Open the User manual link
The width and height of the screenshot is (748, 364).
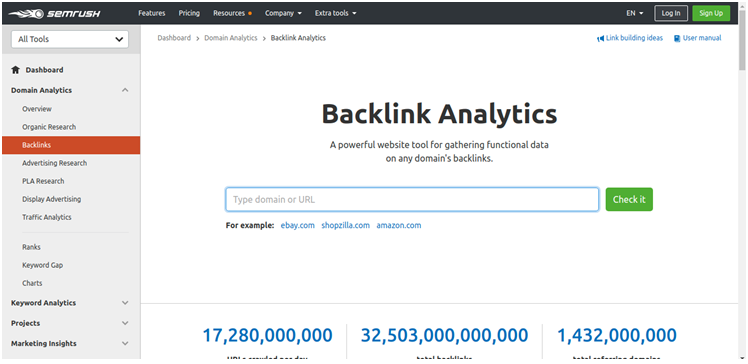(x=702, y=38)
